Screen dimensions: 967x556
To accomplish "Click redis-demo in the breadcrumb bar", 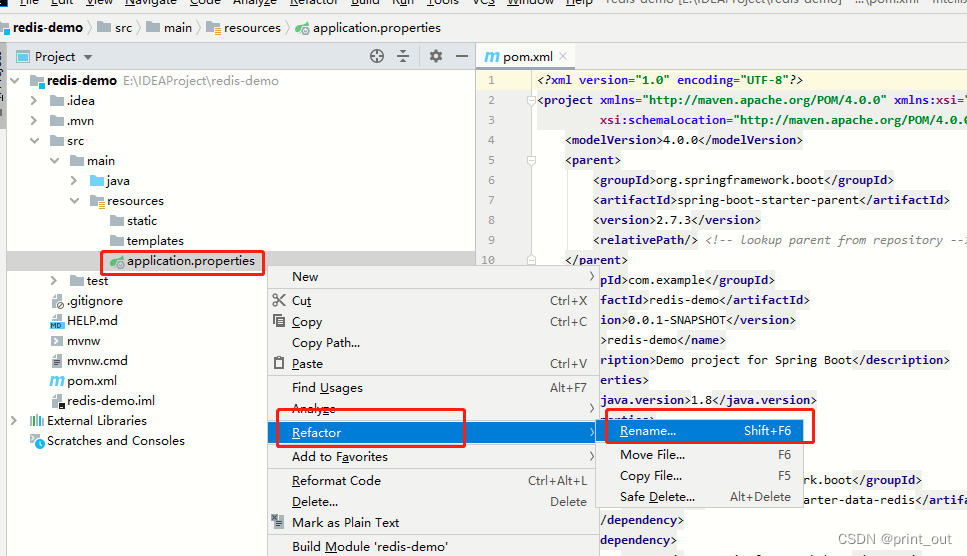I will click(x=48, y=28).
